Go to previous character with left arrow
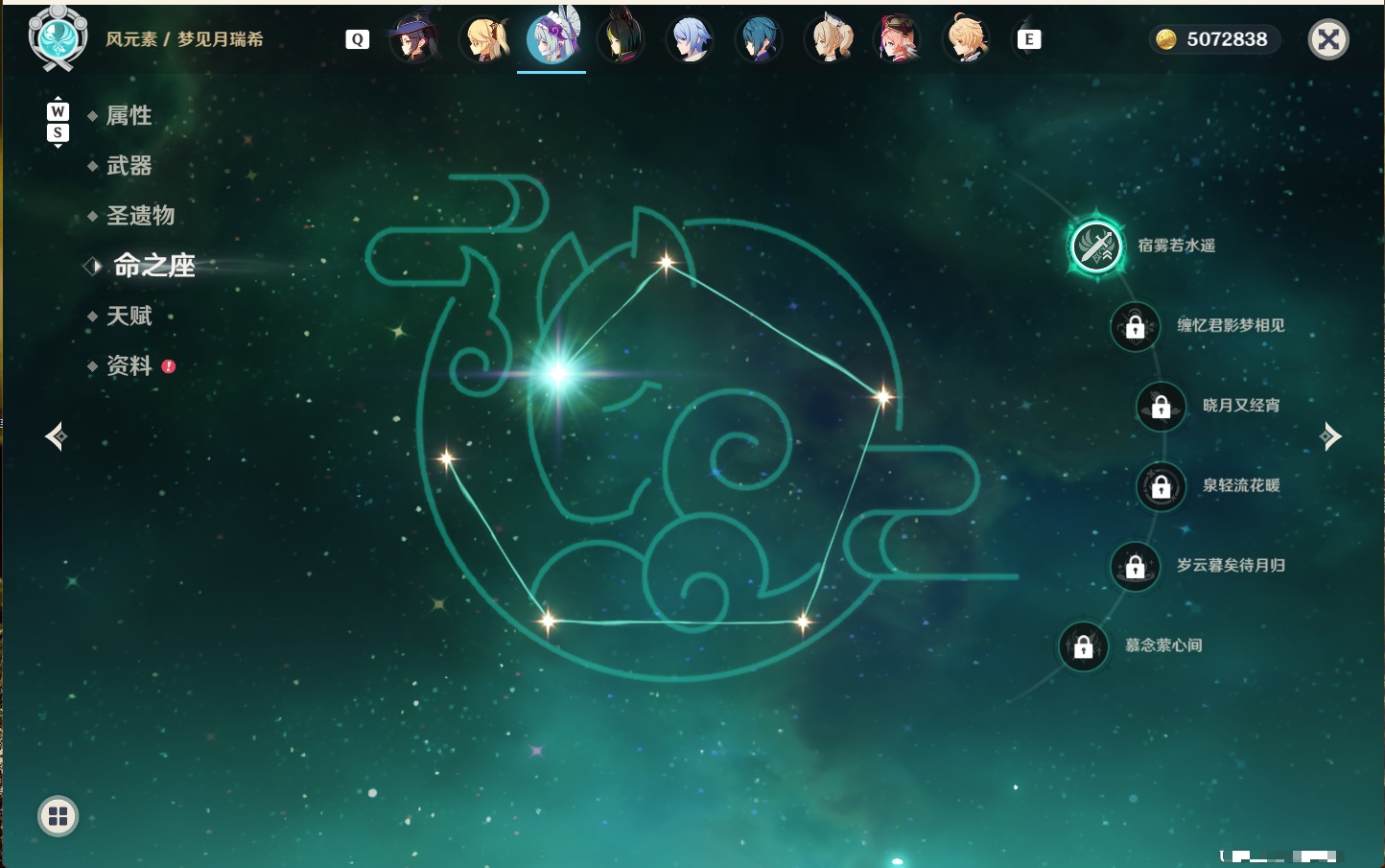 tap(56, 436)
